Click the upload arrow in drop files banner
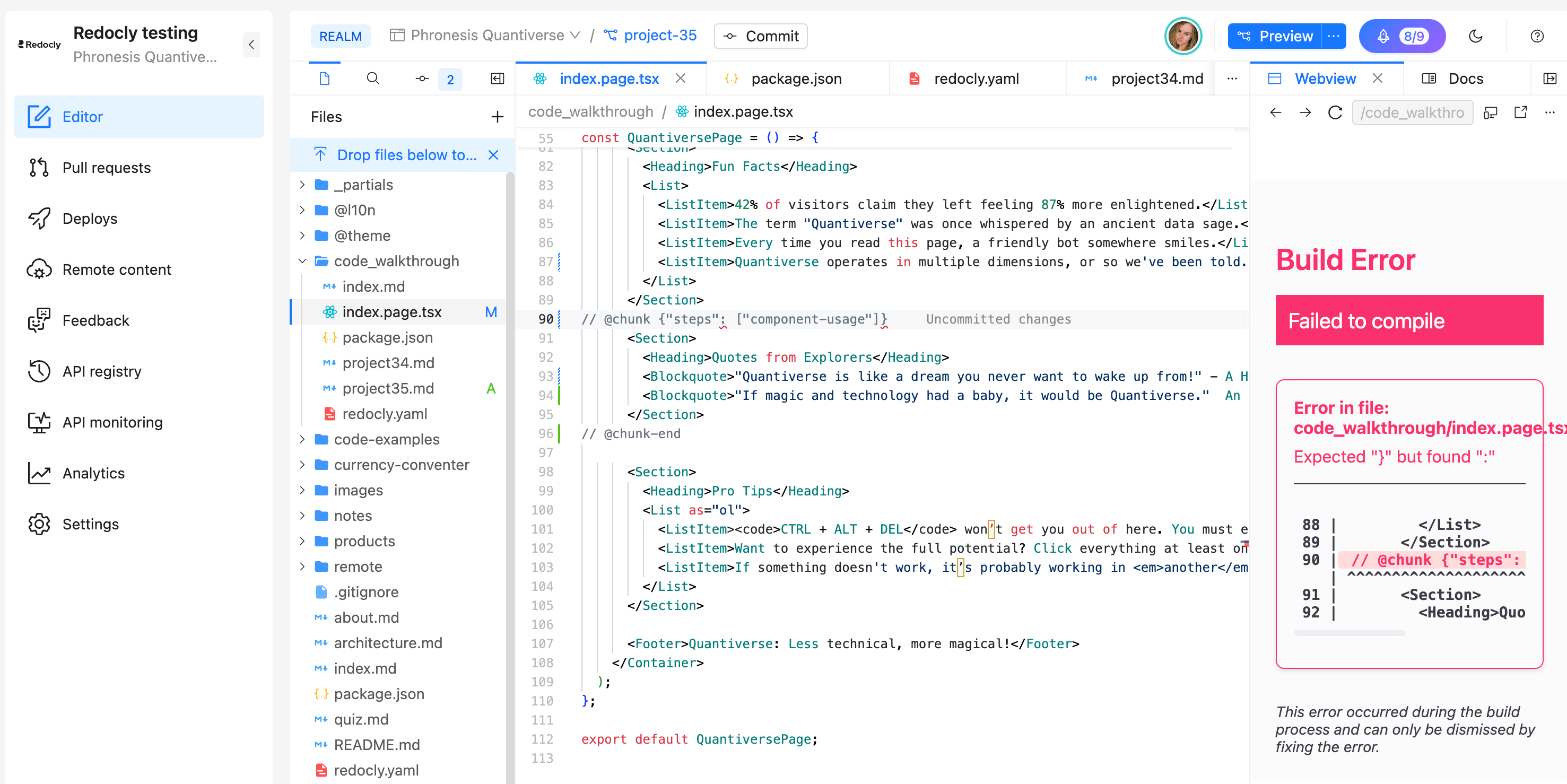Viewport: 1567px width, 784px height. 320,154
